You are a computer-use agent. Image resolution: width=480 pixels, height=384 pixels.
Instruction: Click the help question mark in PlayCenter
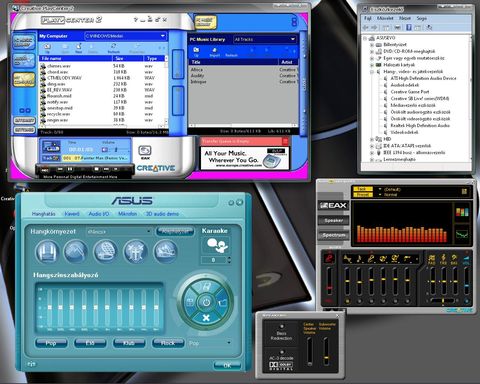pos(136,20)
